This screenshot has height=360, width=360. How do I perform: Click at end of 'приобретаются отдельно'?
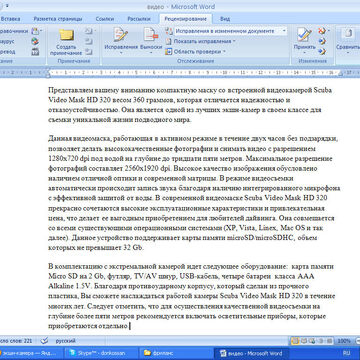point(128,326)
